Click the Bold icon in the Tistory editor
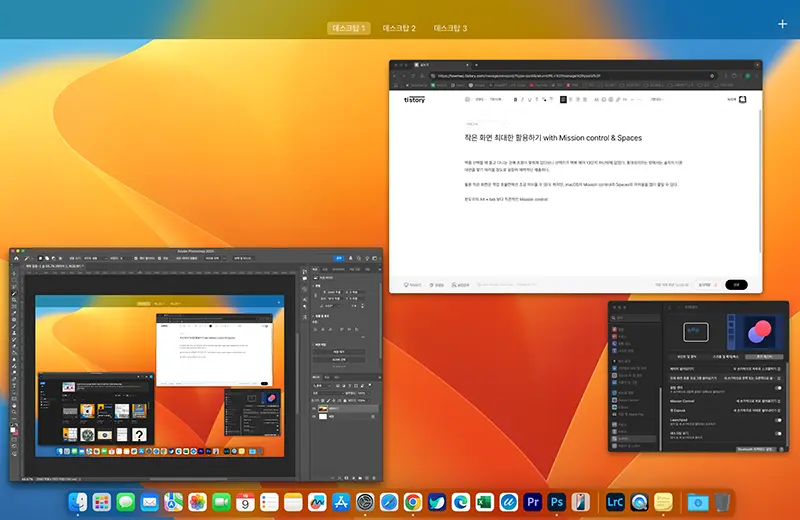This screenshot has width=800, height=520. pyautogui.click(x=515, y=100)
